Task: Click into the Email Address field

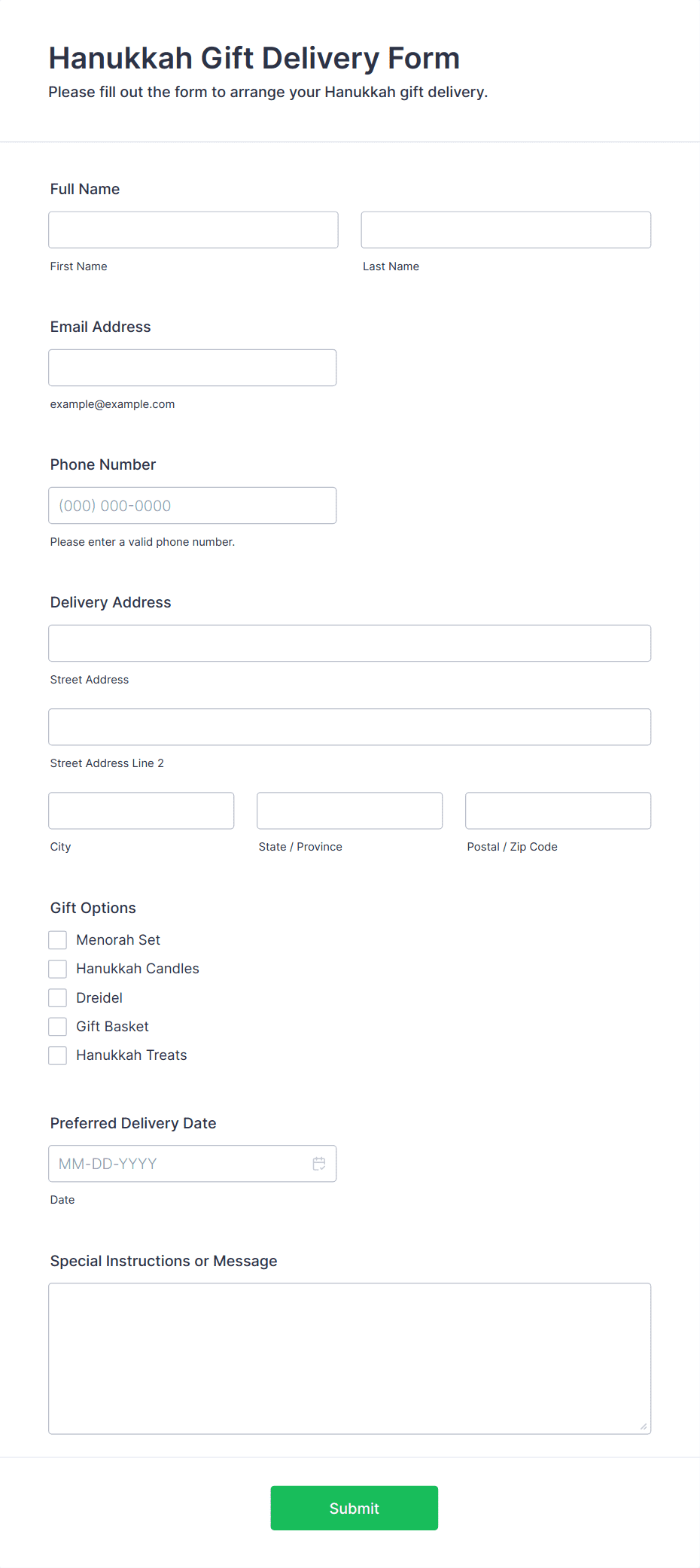Action: point(193,367)
